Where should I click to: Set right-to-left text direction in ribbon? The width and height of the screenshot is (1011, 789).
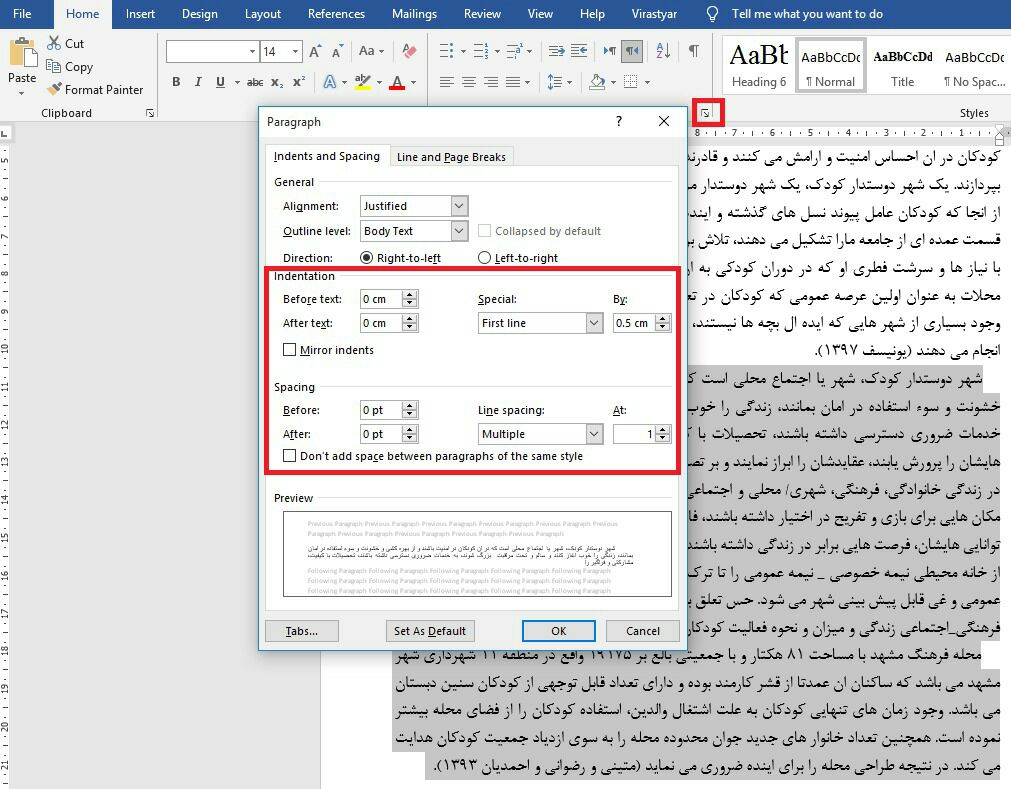coord(632,51)
